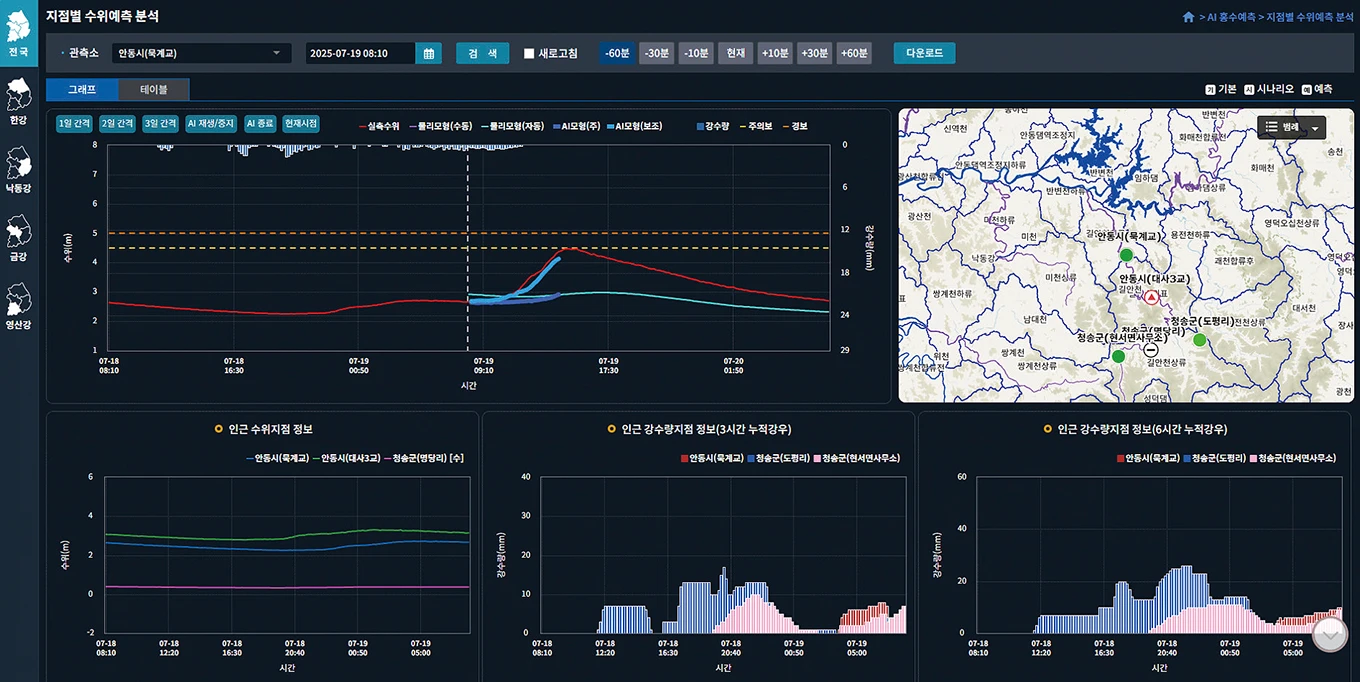Click the 다운로드 download button
Image resolution: width=1360 pixels, height=682 pixels.
(x=924, y=53)
